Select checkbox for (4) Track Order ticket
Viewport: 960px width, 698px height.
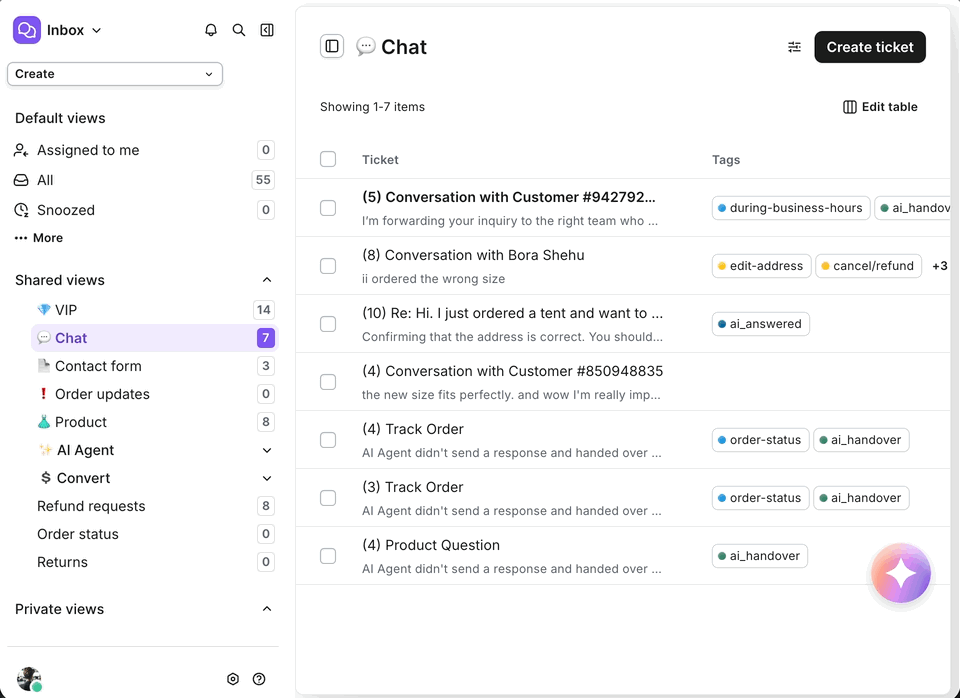tap(328, 440)
